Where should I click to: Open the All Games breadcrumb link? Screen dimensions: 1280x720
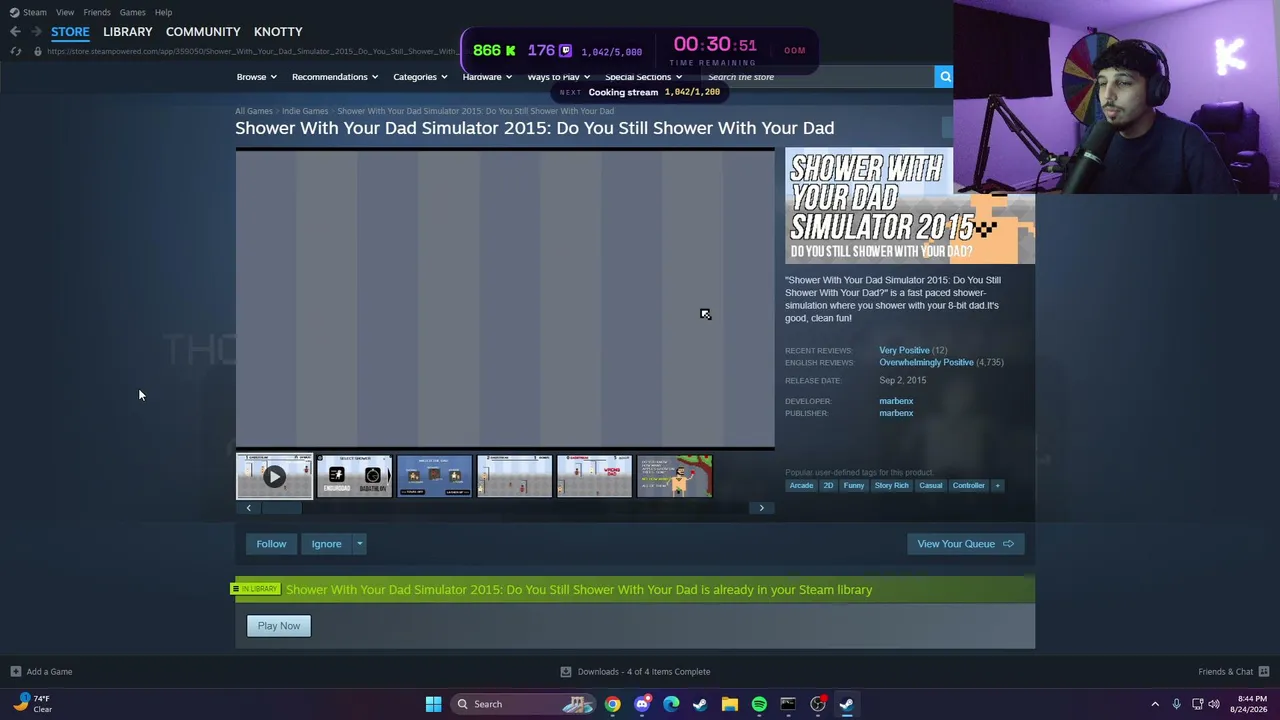pos(254,111)
